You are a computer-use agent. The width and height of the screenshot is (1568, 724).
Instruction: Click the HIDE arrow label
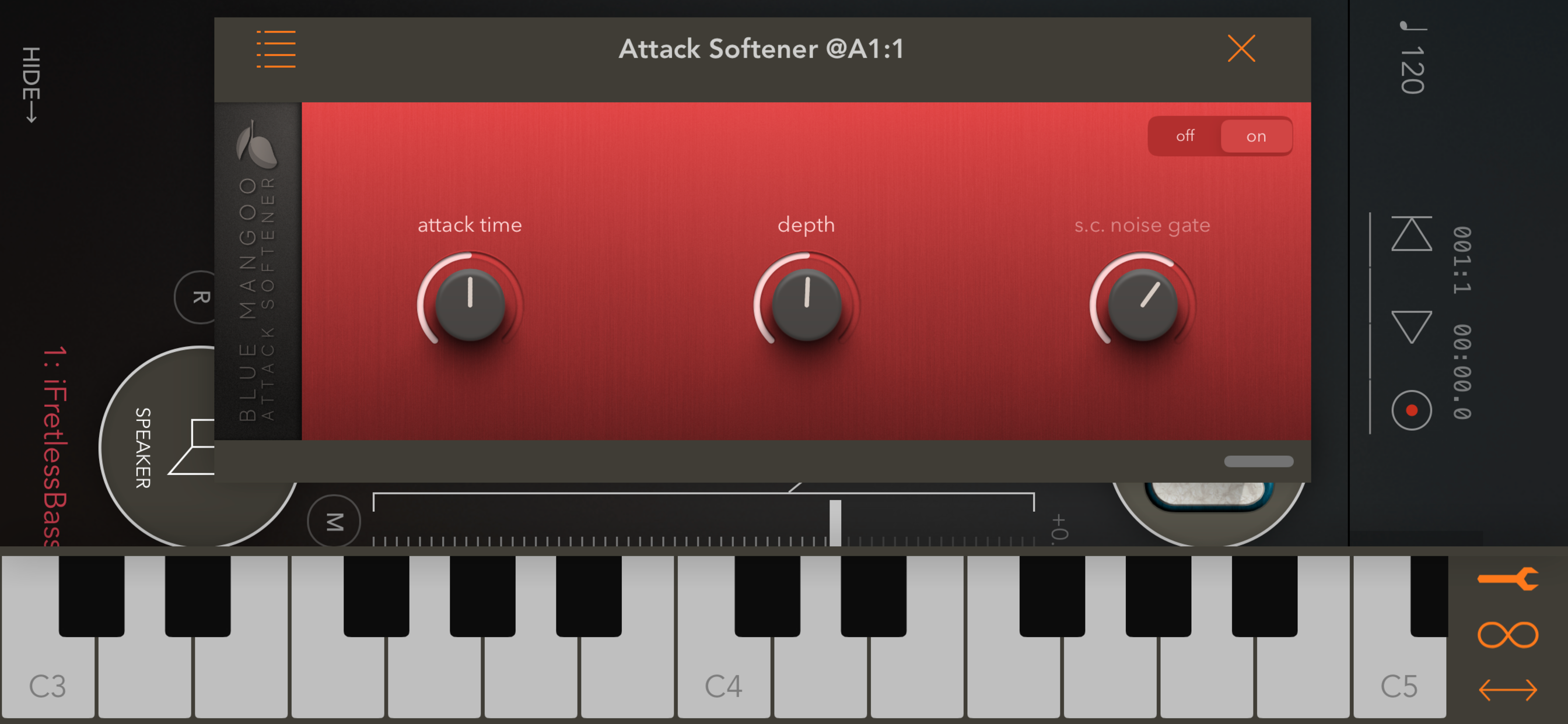tap(30, 84)
